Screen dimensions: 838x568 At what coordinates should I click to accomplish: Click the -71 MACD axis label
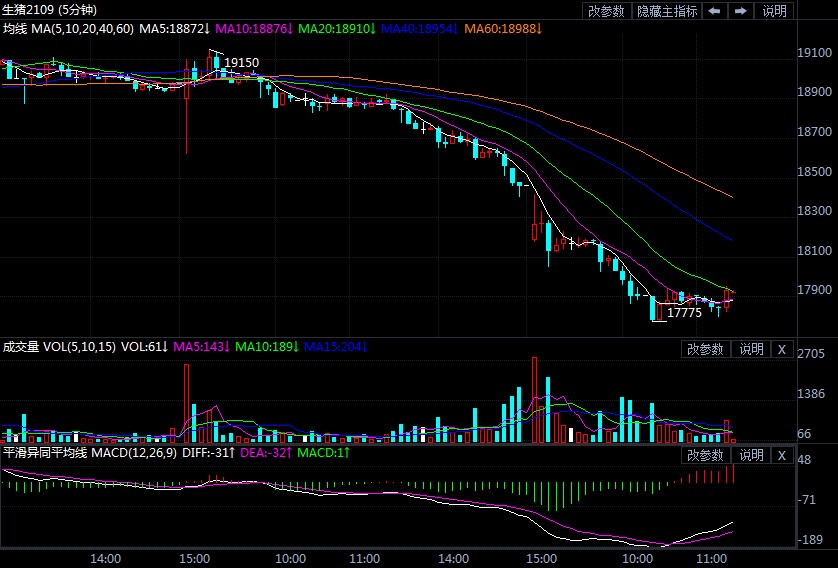pyautogui.click(x=807, y=500)
